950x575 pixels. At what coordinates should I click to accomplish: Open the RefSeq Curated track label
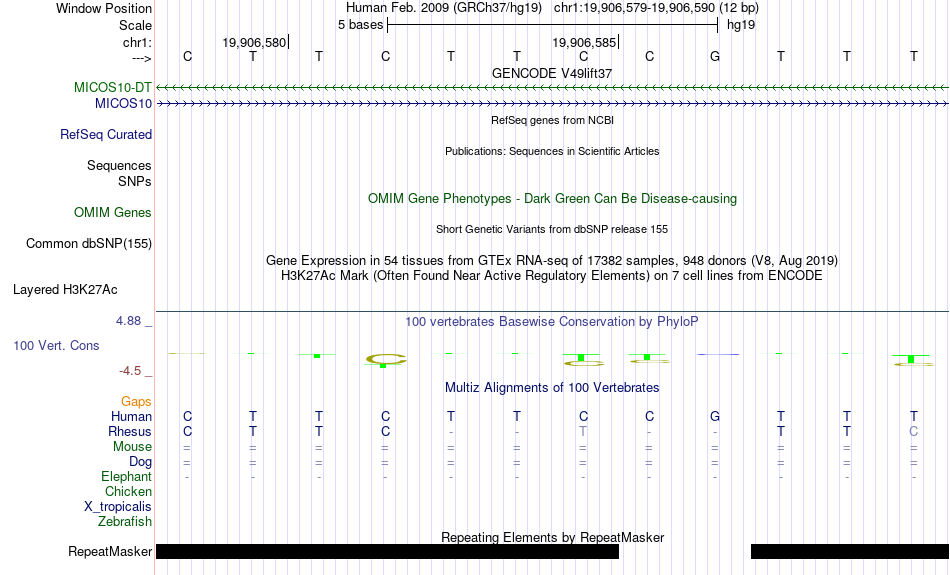(x=106, y=135)
